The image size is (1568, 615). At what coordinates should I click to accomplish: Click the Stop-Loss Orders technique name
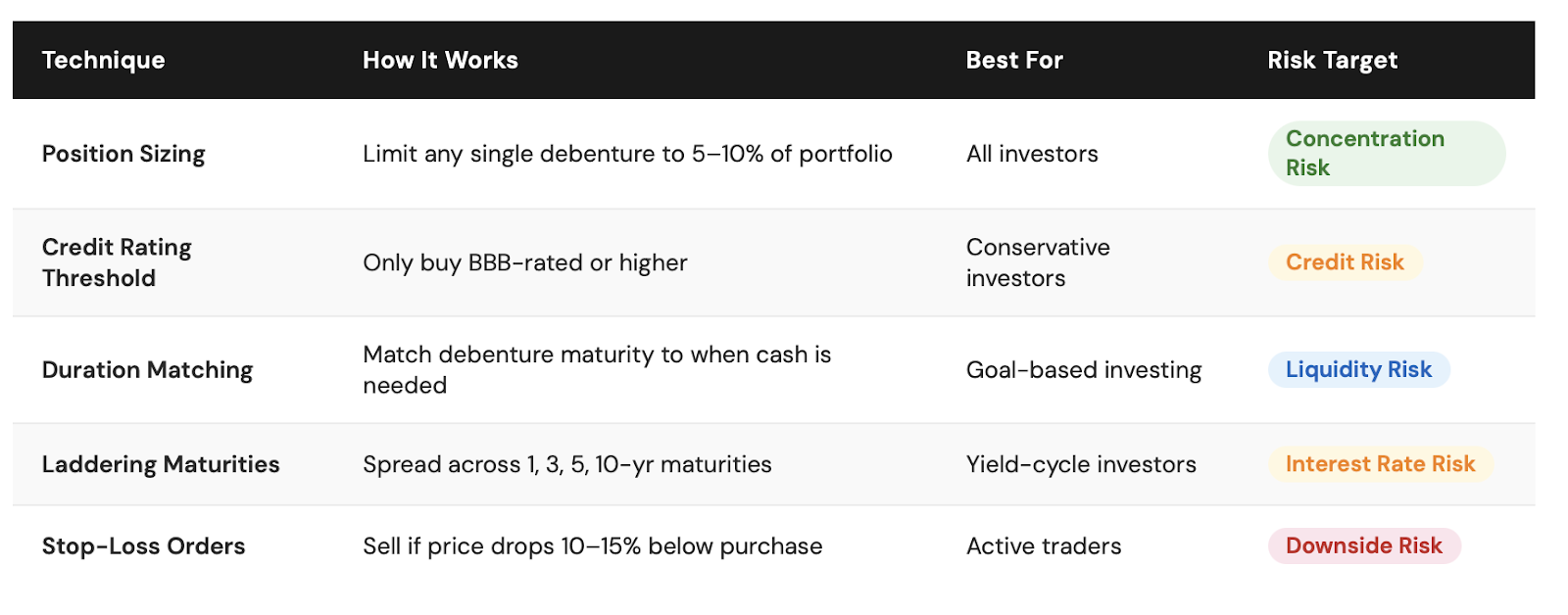pos(143,546)
